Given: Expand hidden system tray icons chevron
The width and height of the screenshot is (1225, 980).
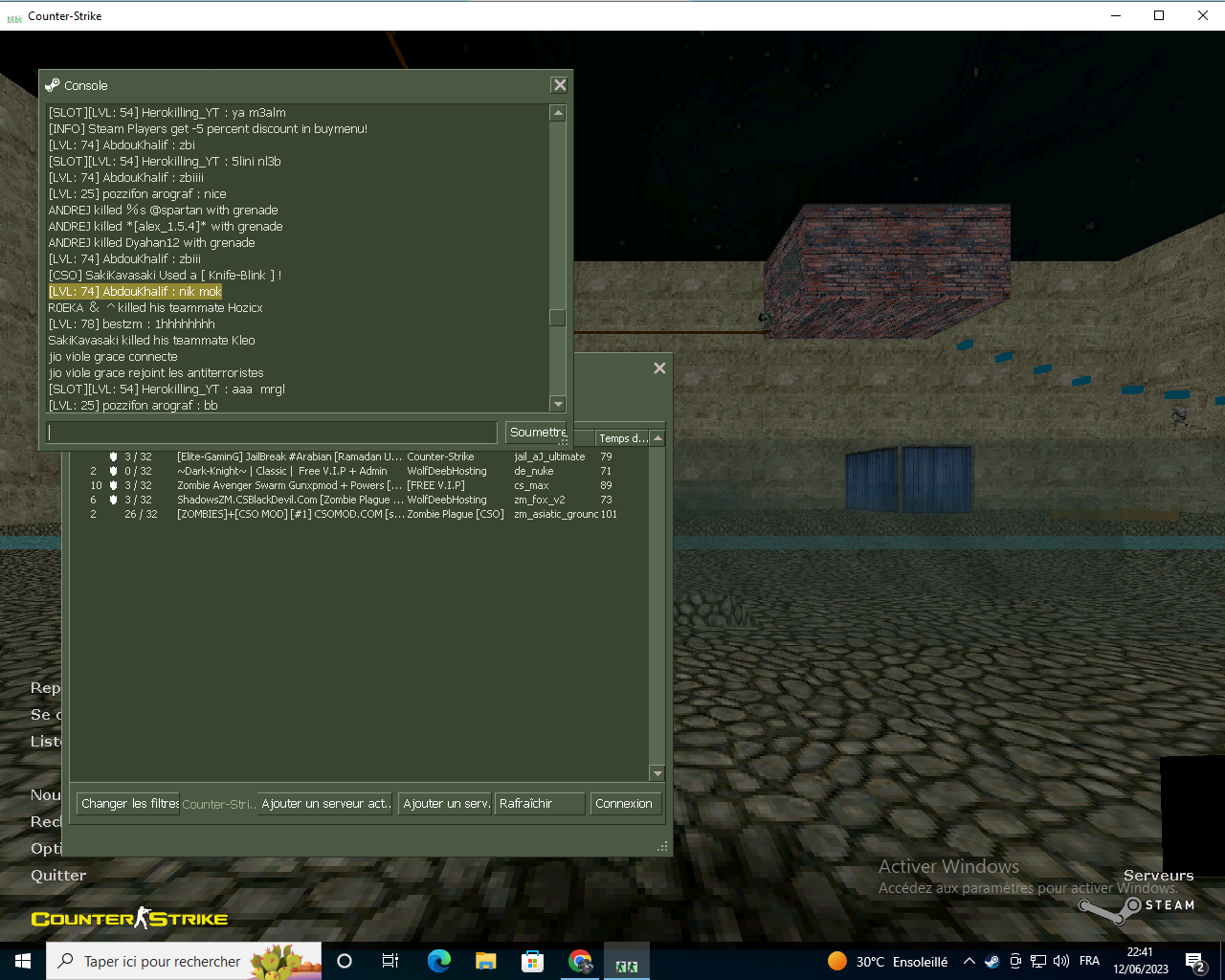Looking at the screenshot, I should point(969,961).
